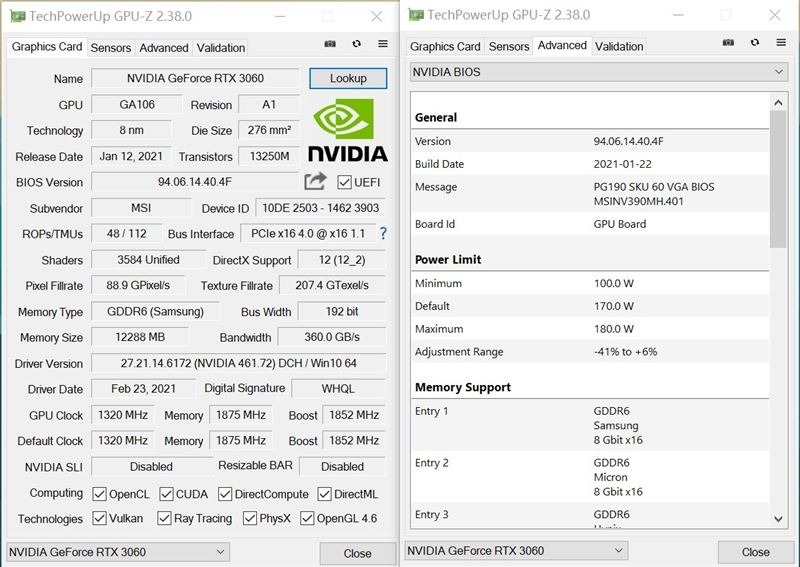Image resolution: width=800 pixels, height=567 pixels.
Task: Click the Release Date Jan 12, 2021 field
Action: pyautogui.click(x=131, y=156)
